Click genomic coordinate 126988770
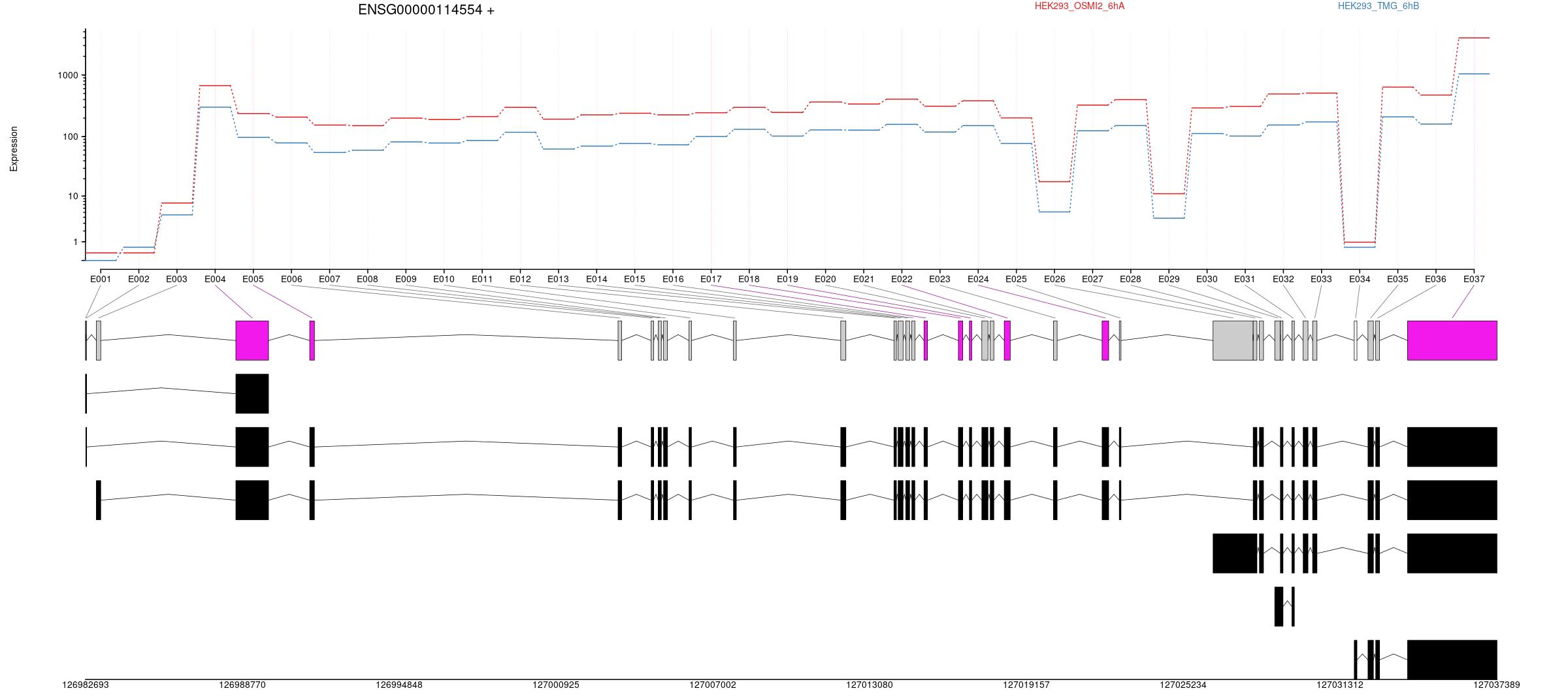The height and width of the screenshot is (699, 1568). [x=242, y=685]
